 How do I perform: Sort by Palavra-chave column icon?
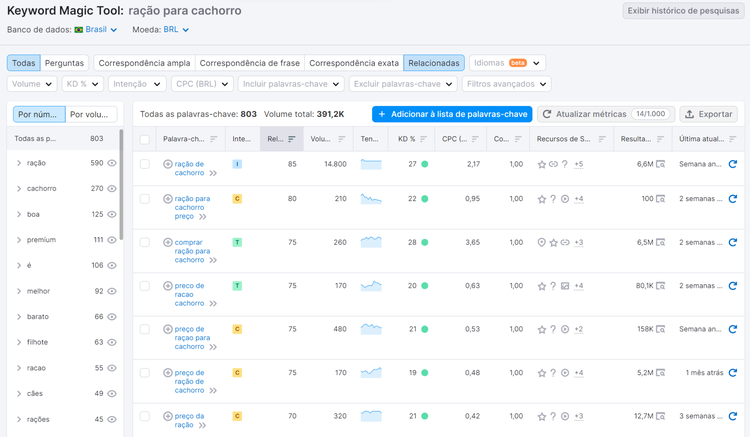pos(213,139)
